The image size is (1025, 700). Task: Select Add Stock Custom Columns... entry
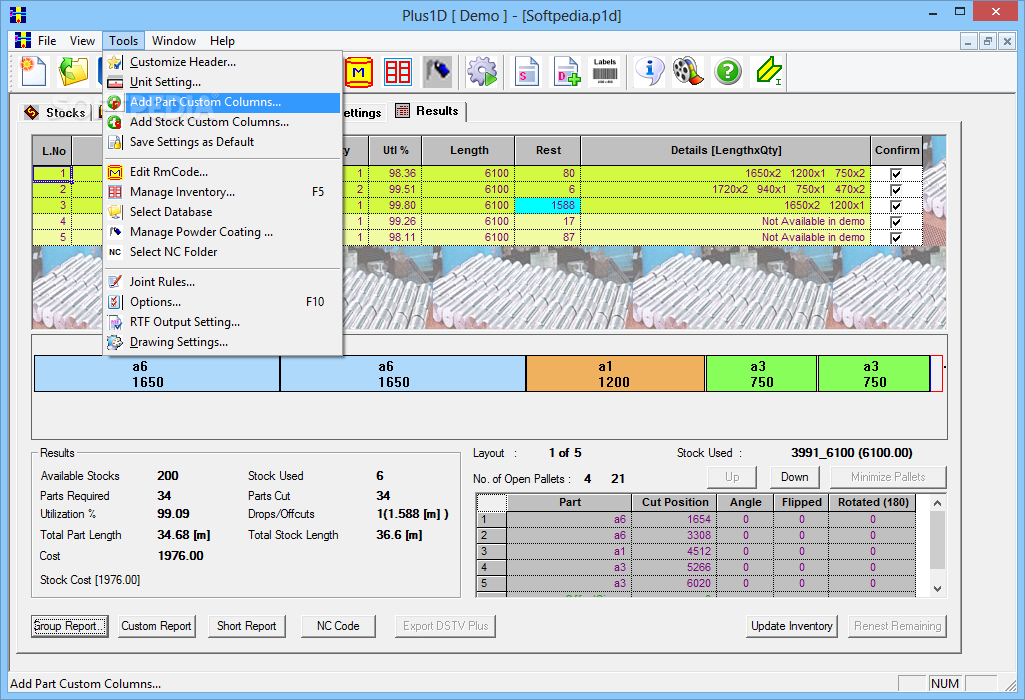222,122
